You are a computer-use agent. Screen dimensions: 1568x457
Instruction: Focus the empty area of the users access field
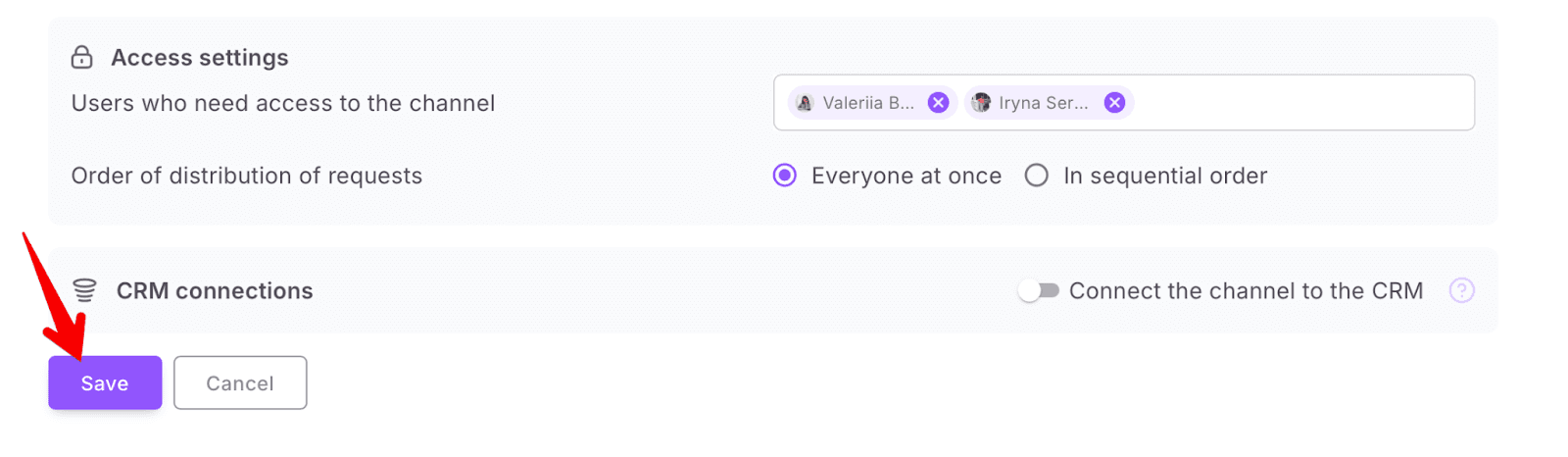pos(1303,103)
